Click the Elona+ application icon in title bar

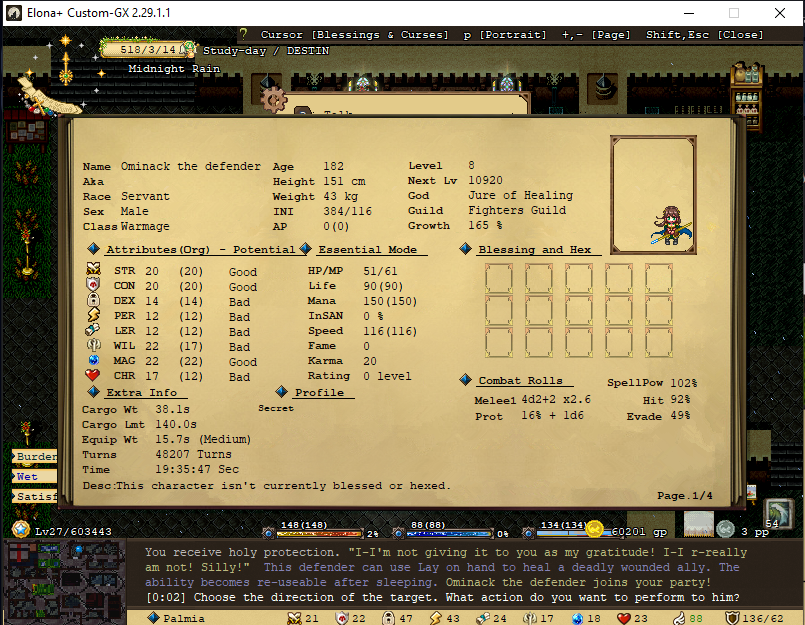tap(14, 13)
